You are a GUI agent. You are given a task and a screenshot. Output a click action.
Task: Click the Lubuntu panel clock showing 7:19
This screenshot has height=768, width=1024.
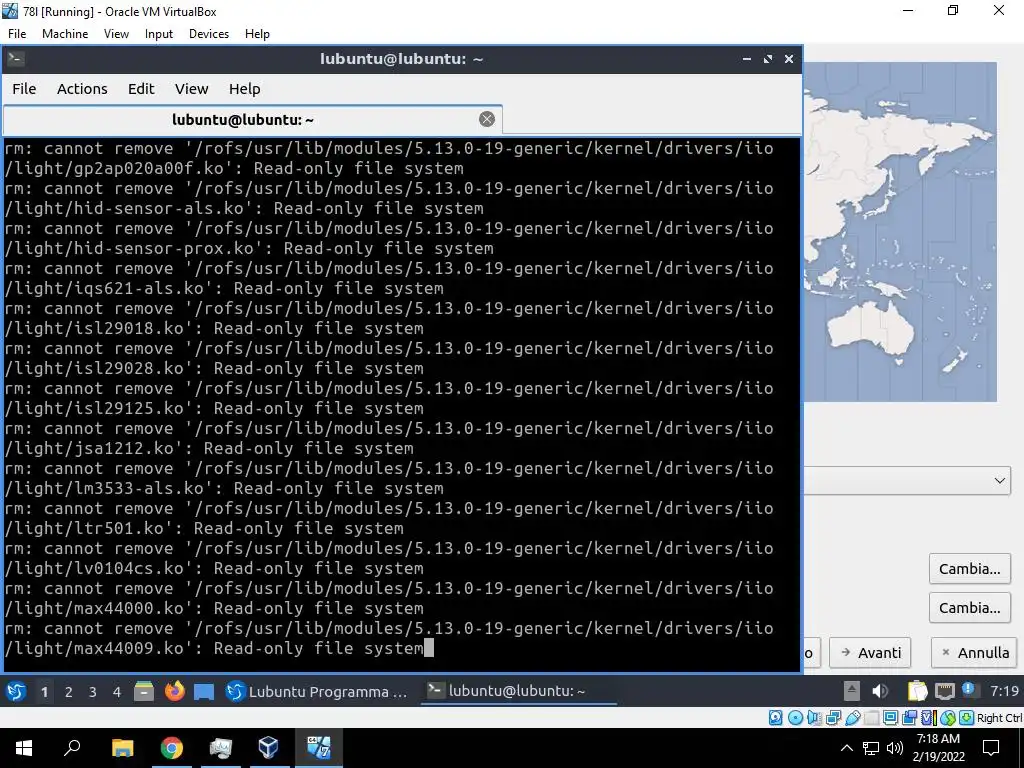[1004, 691]
